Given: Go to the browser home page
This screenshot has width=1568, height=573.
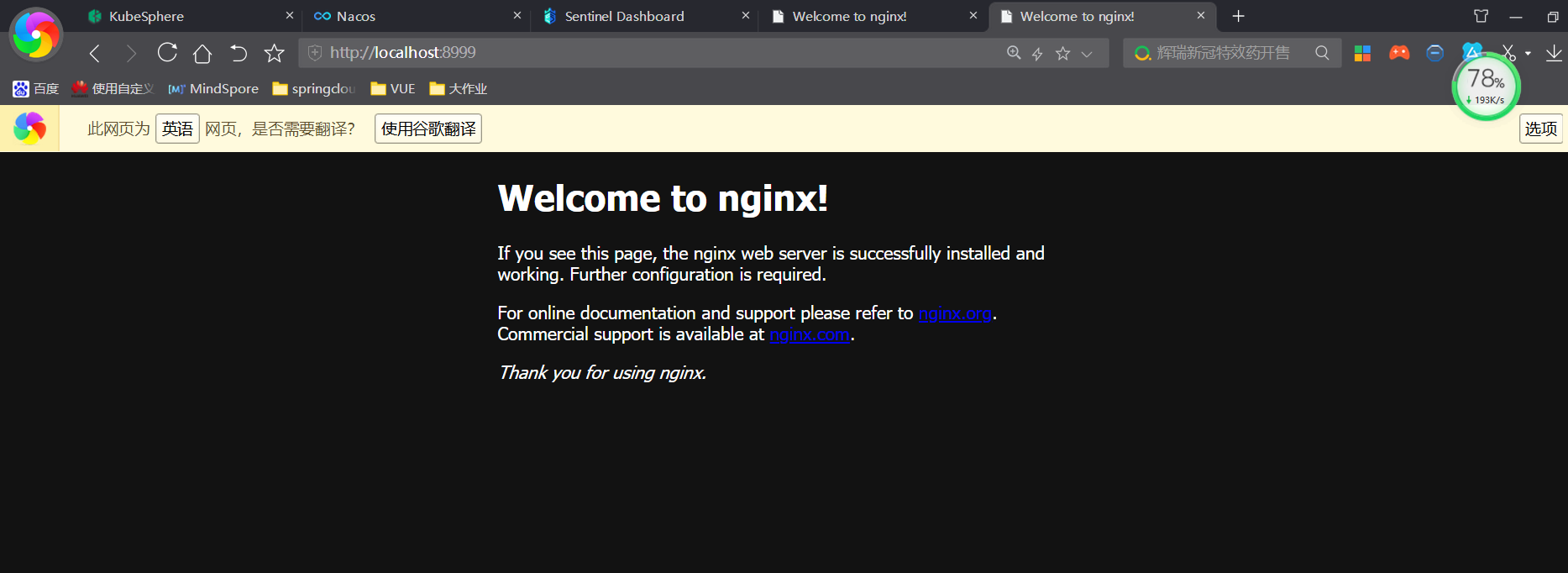Looking at the screenshot, I should pos(202,54).
